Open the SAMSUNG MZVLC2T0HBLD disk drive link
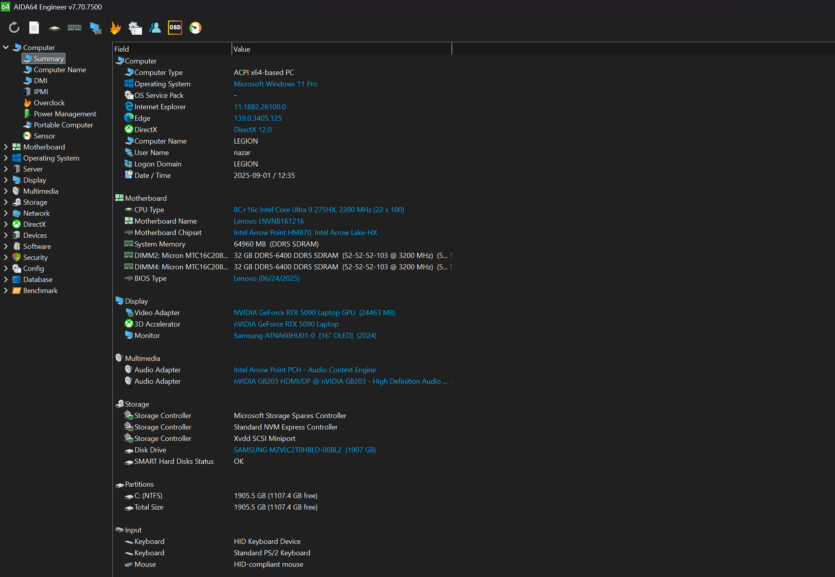The width and height of the screenshot is (835, 577). point(305,450)
